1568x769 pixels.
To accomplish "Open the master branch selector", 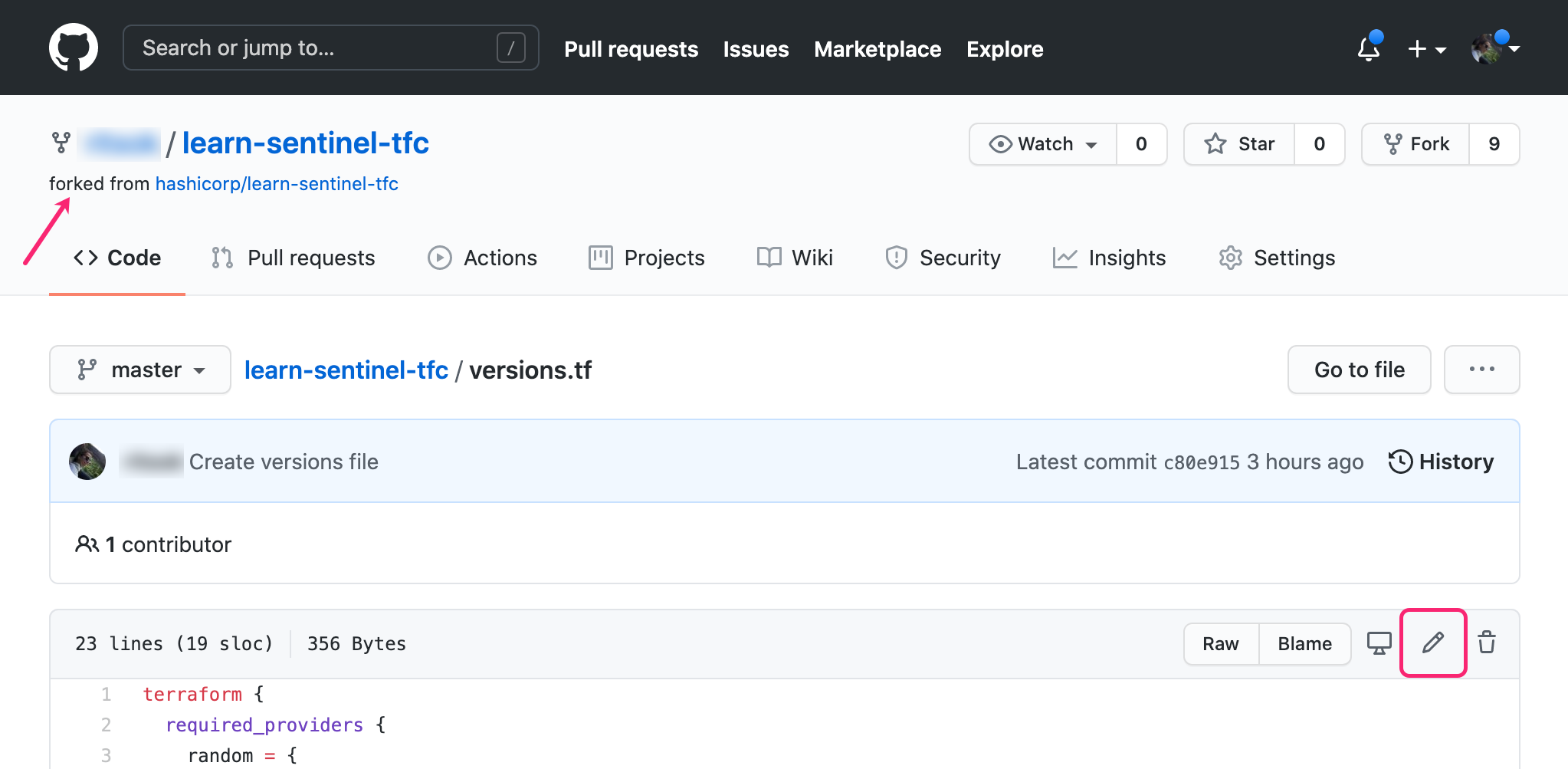I will [x=140, y=370].
